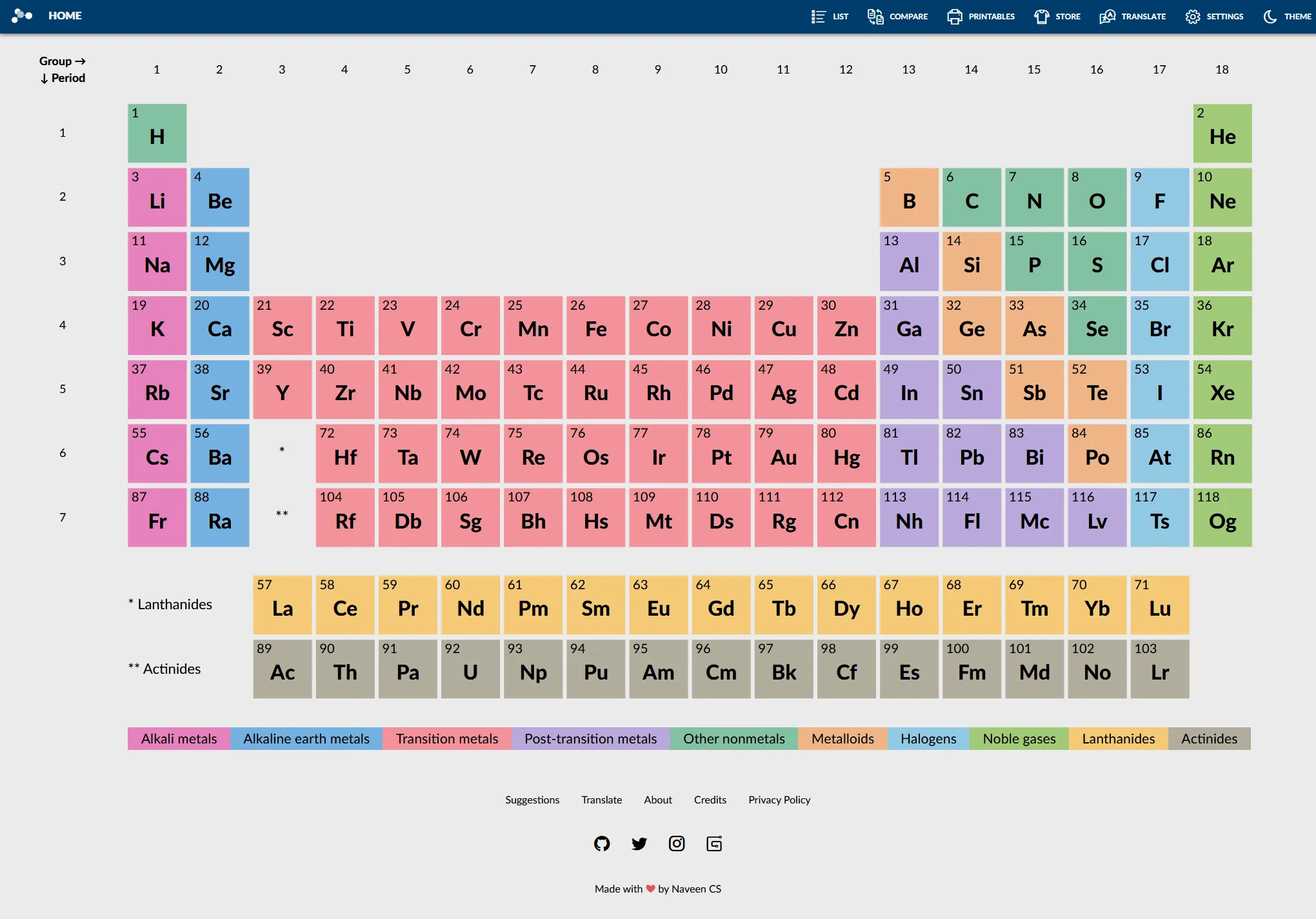The width and height of the screenshot is (1316, 919).
Task: Open group 18 column header
Action: (x=1222, y=69)
